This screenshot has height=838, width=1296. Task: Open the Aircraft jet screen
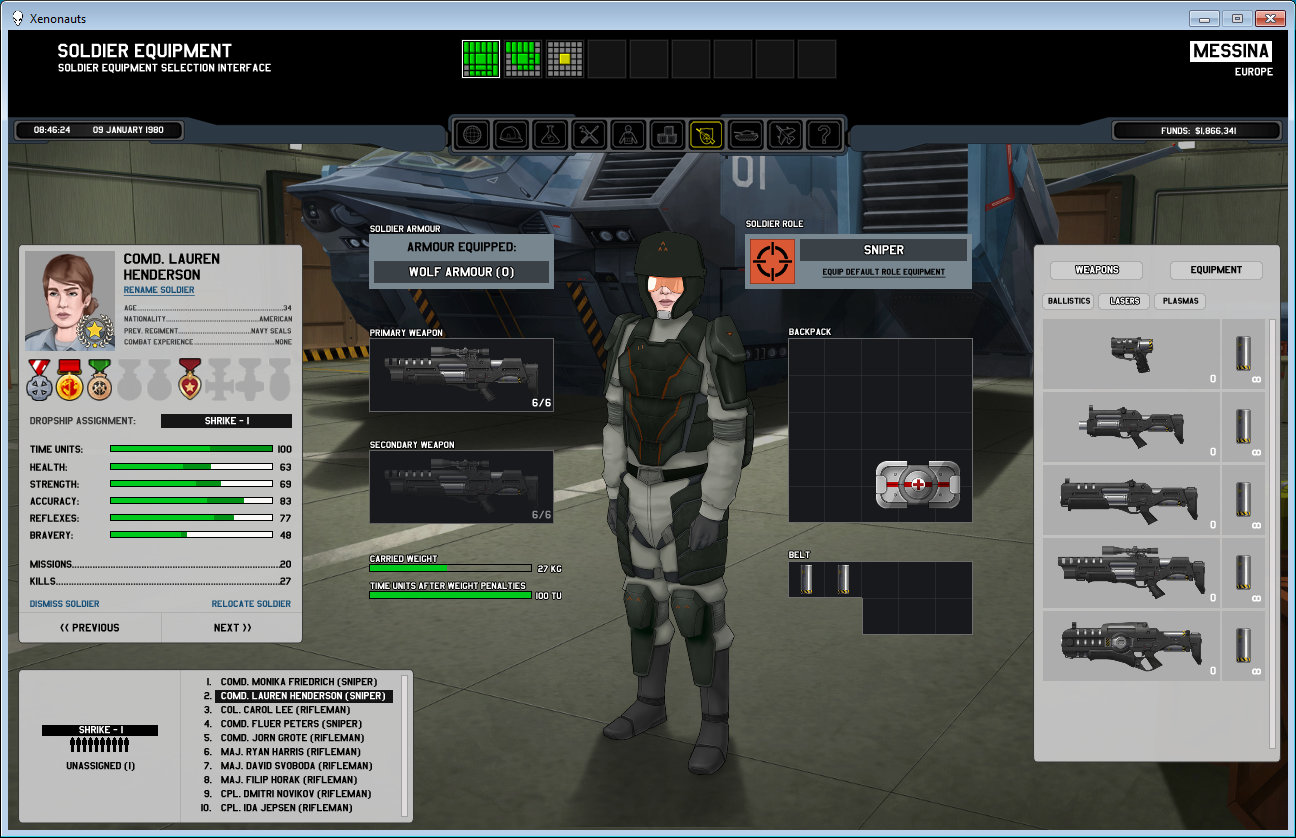[x=785, y=134]
